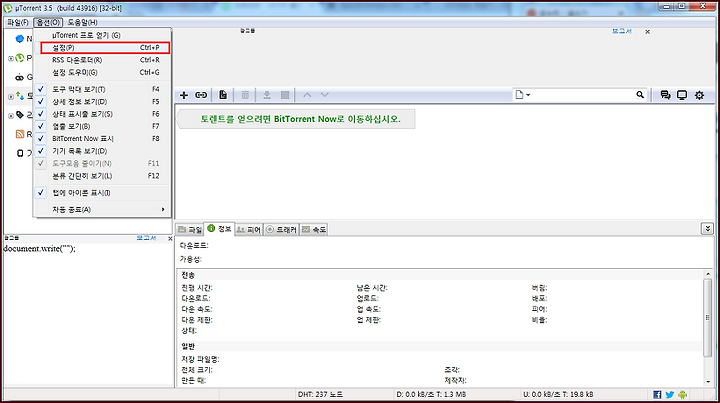This screenshot has height=403, width=720.
Task: Click the Stop square toolbar icon
Action: [285, 95]
